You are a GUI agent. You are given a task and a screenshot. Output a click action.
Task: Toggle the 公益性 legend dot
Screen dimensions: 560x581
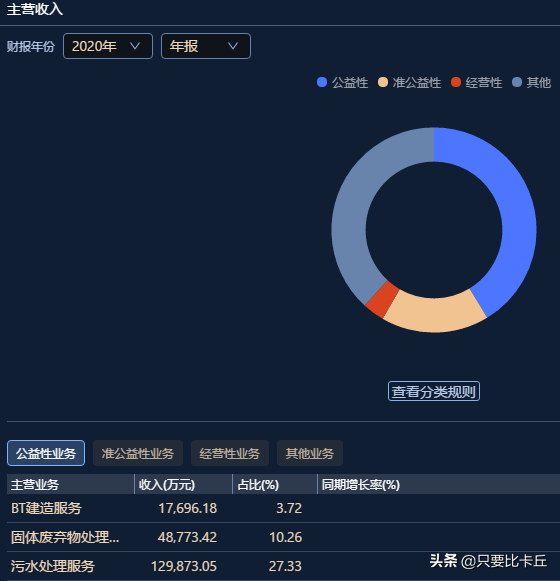322,82
